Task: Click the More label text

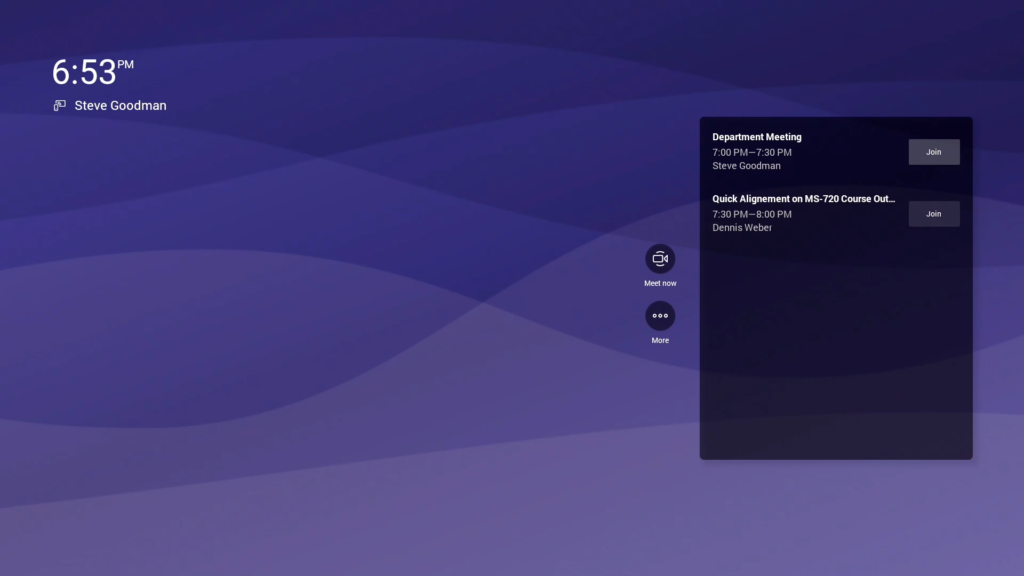Action: coord(660,340)
